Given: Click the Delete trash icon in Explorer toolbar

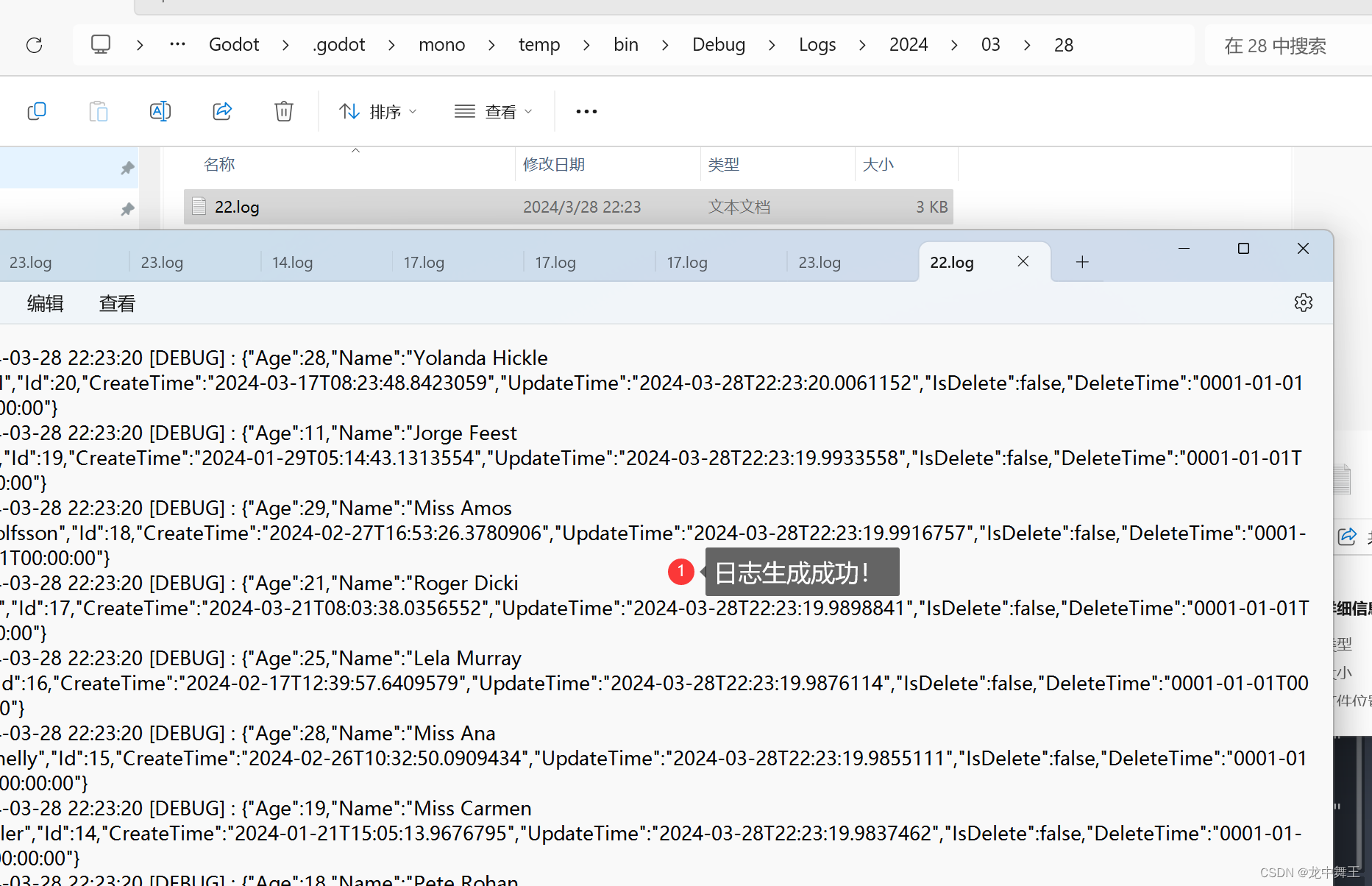Looking at the screenshot, I should [x=284, y=111].
